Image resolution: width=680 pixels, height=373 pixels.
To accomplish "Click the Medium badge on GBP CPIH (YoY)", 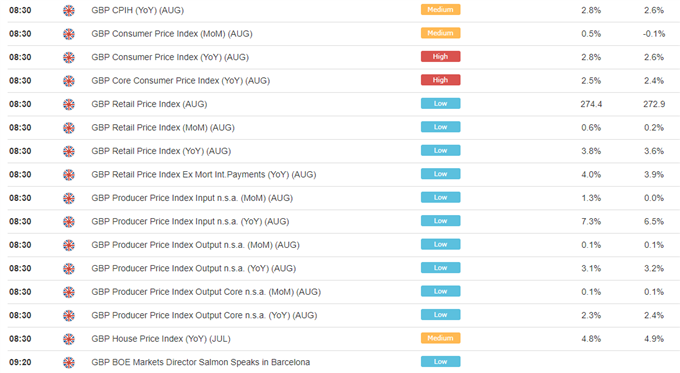I will 440,10.
